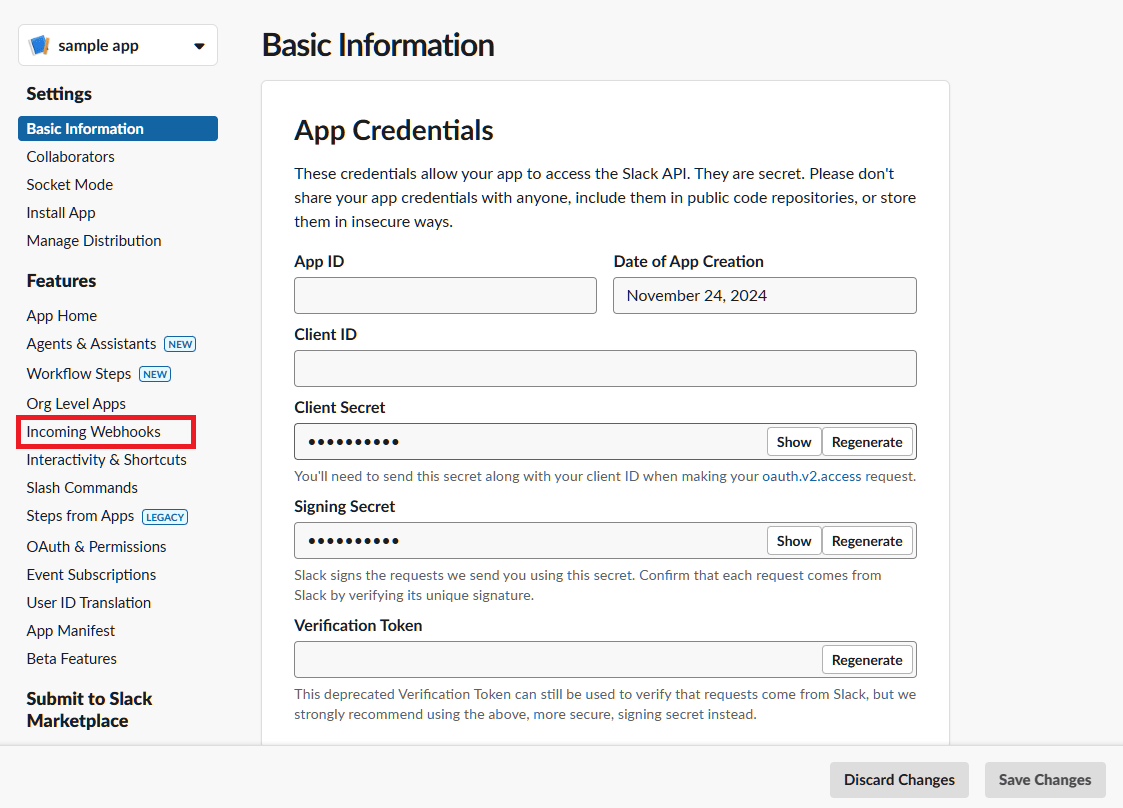Click the Features section heading
This screenshot has height=808, width=1123.
[x=61, y=281]
